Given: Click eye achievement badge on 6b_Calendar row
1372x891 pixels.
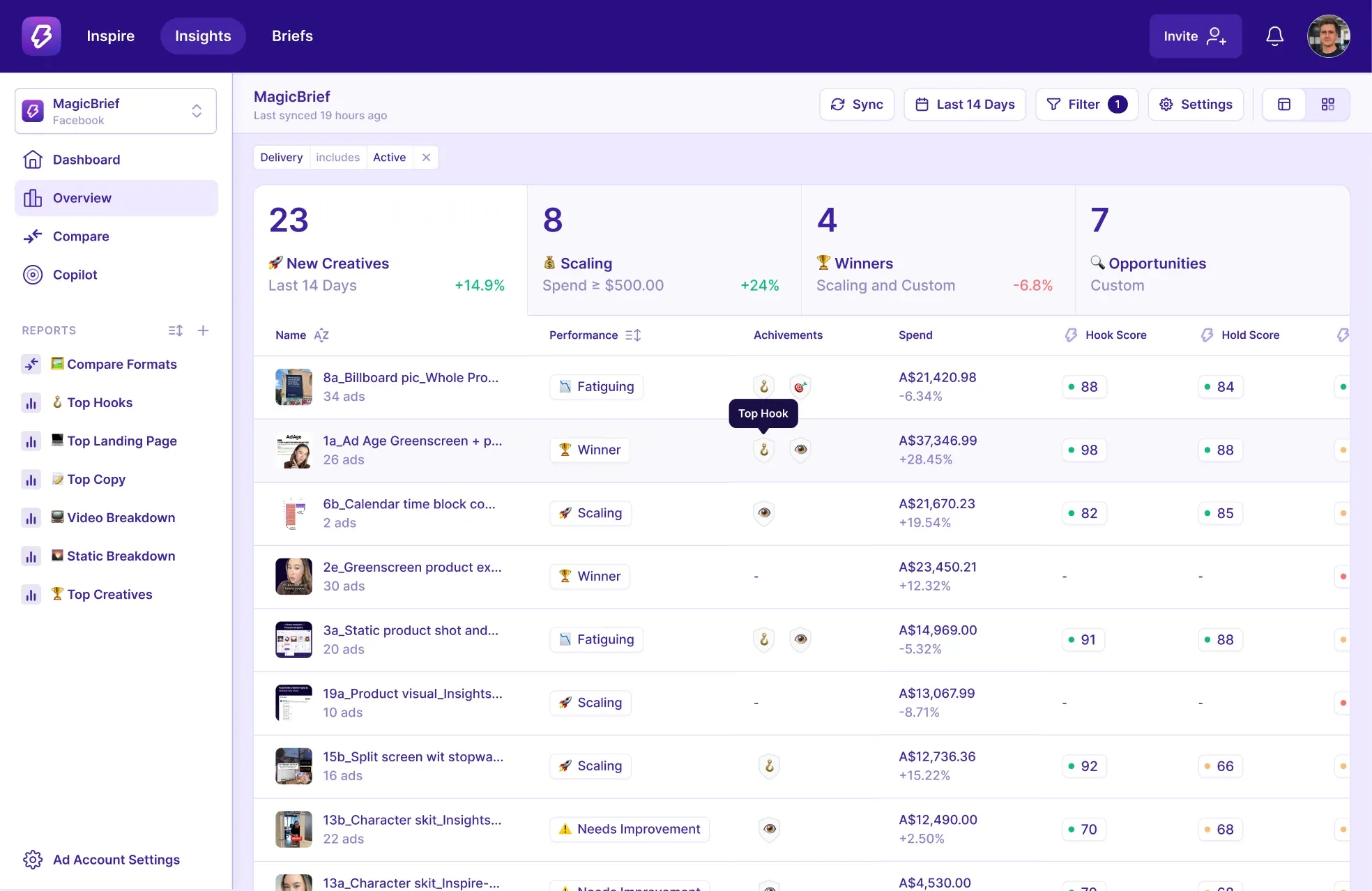Looking at the screenshot, I should 764,513.
